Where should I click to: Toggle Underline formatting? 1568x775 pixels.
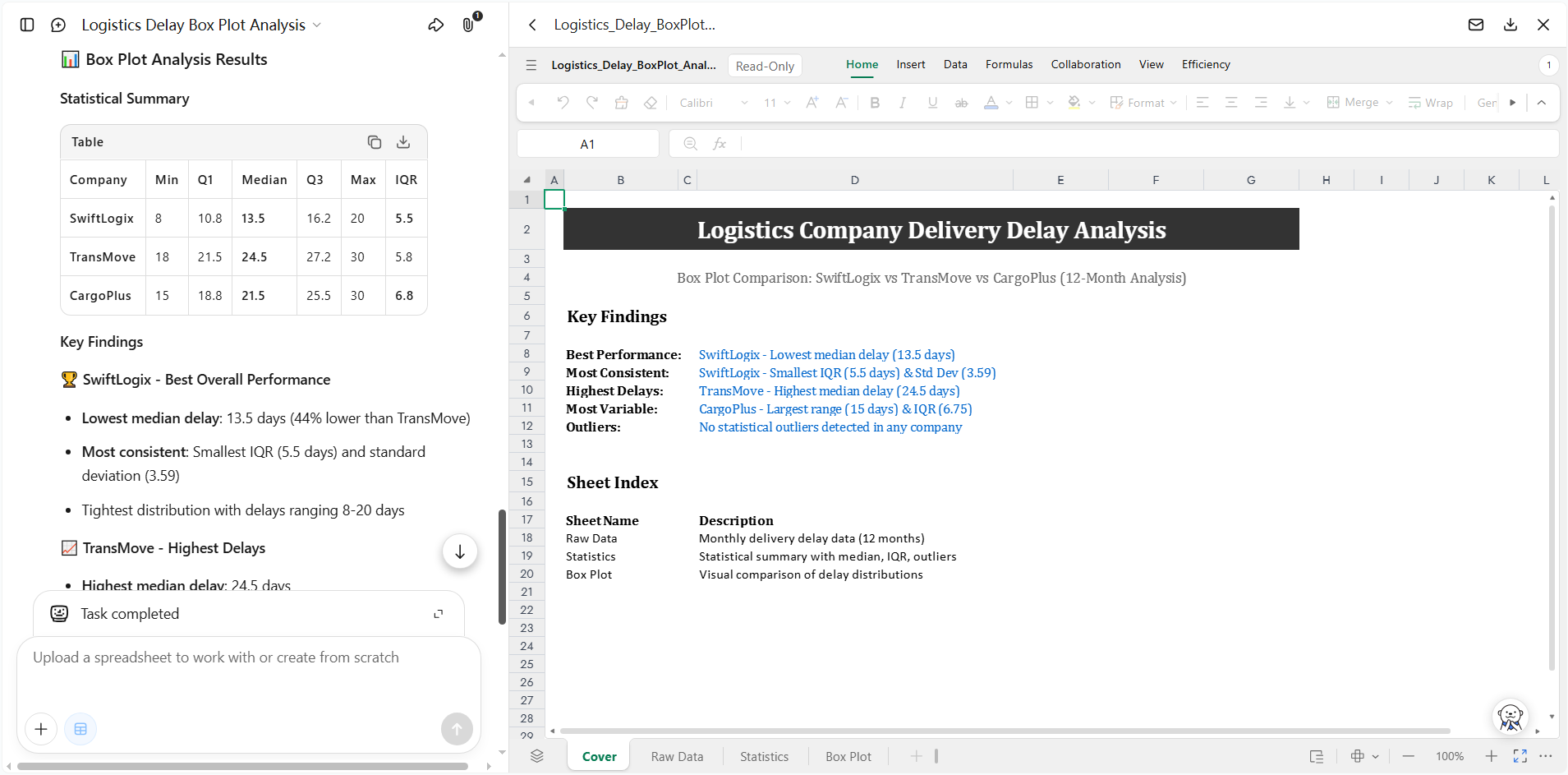(932, 103)
